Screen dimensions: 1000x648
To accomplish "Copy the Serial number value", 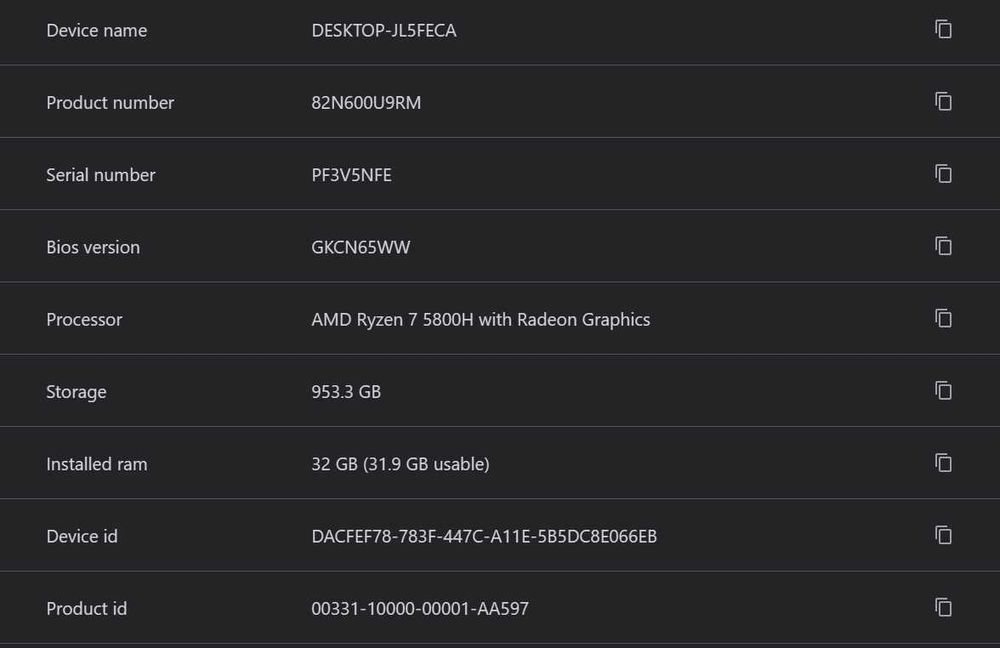I will tap(943, 174).
